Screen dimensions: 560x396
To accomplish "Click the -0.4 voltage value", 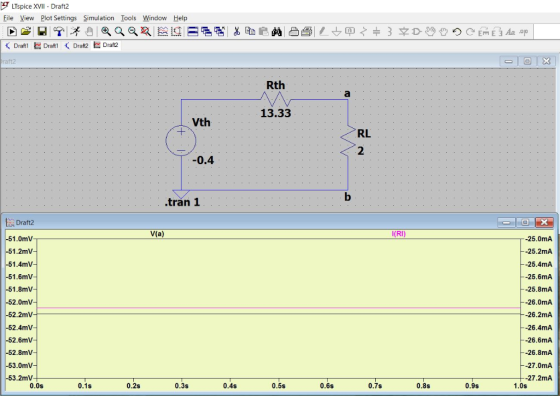I will pyautogui.click(x=203, y=160).
